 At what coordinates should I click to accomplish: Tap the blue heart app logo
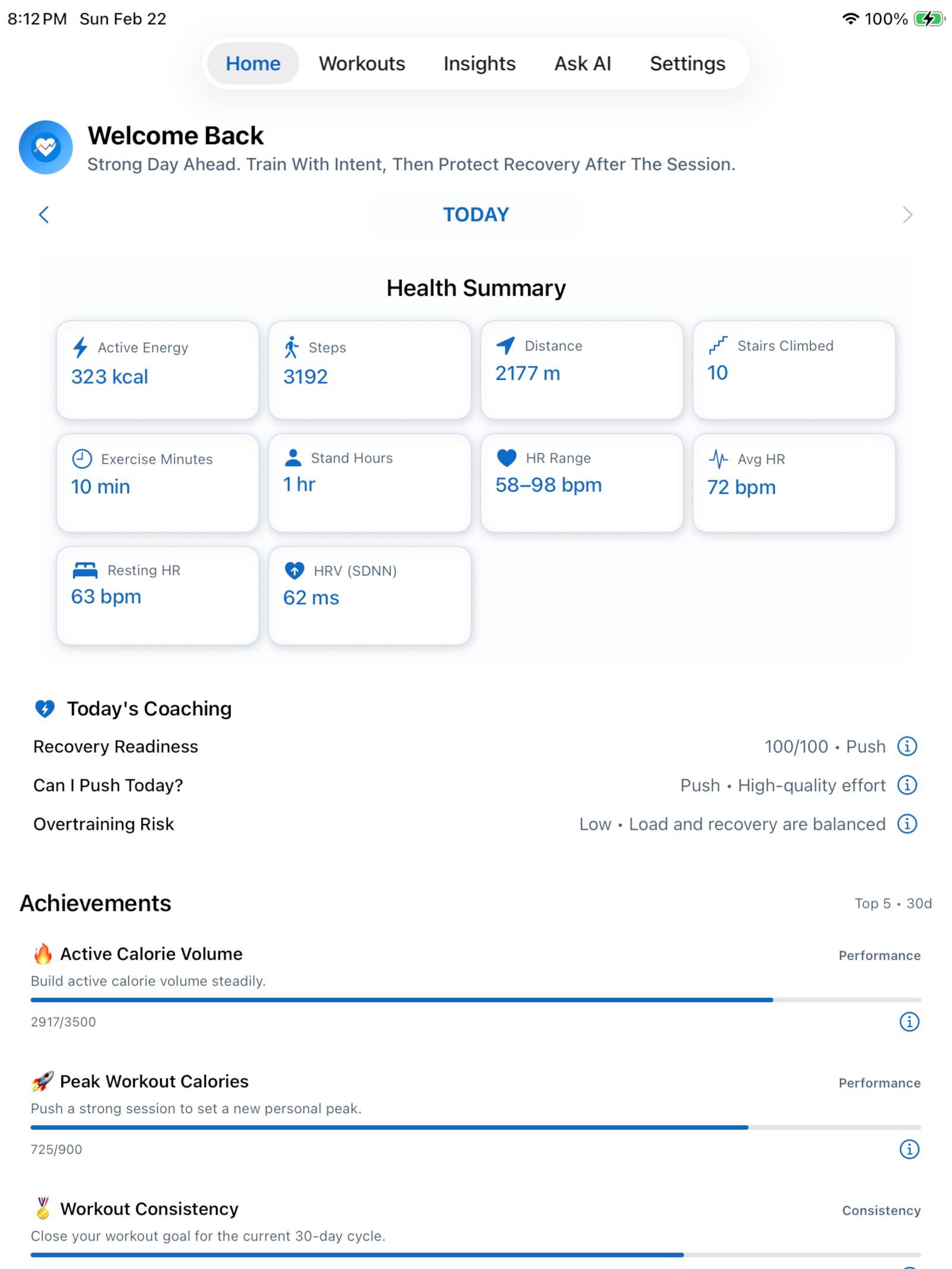[x=46, y=147]
